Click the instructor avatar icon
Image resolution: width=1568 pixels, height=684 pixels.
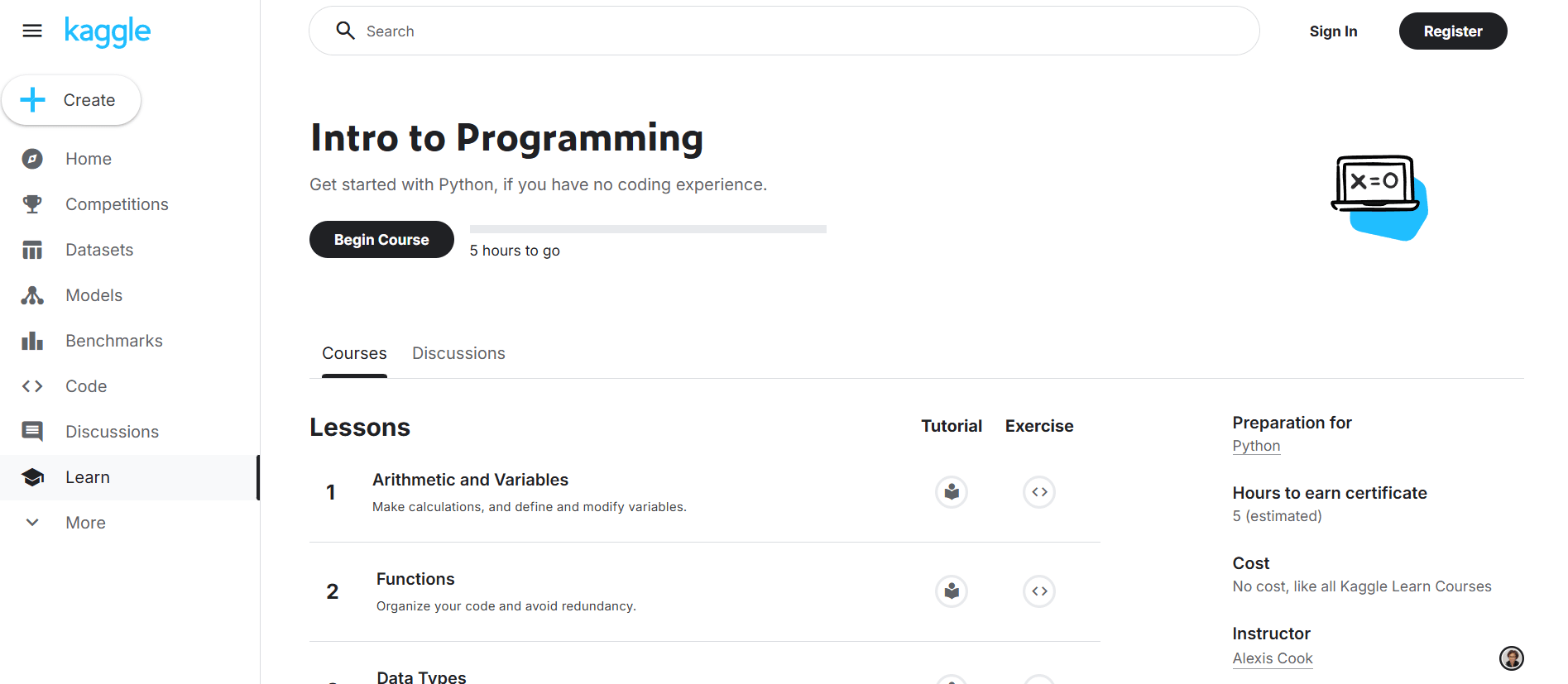[x=1512, y=658]
